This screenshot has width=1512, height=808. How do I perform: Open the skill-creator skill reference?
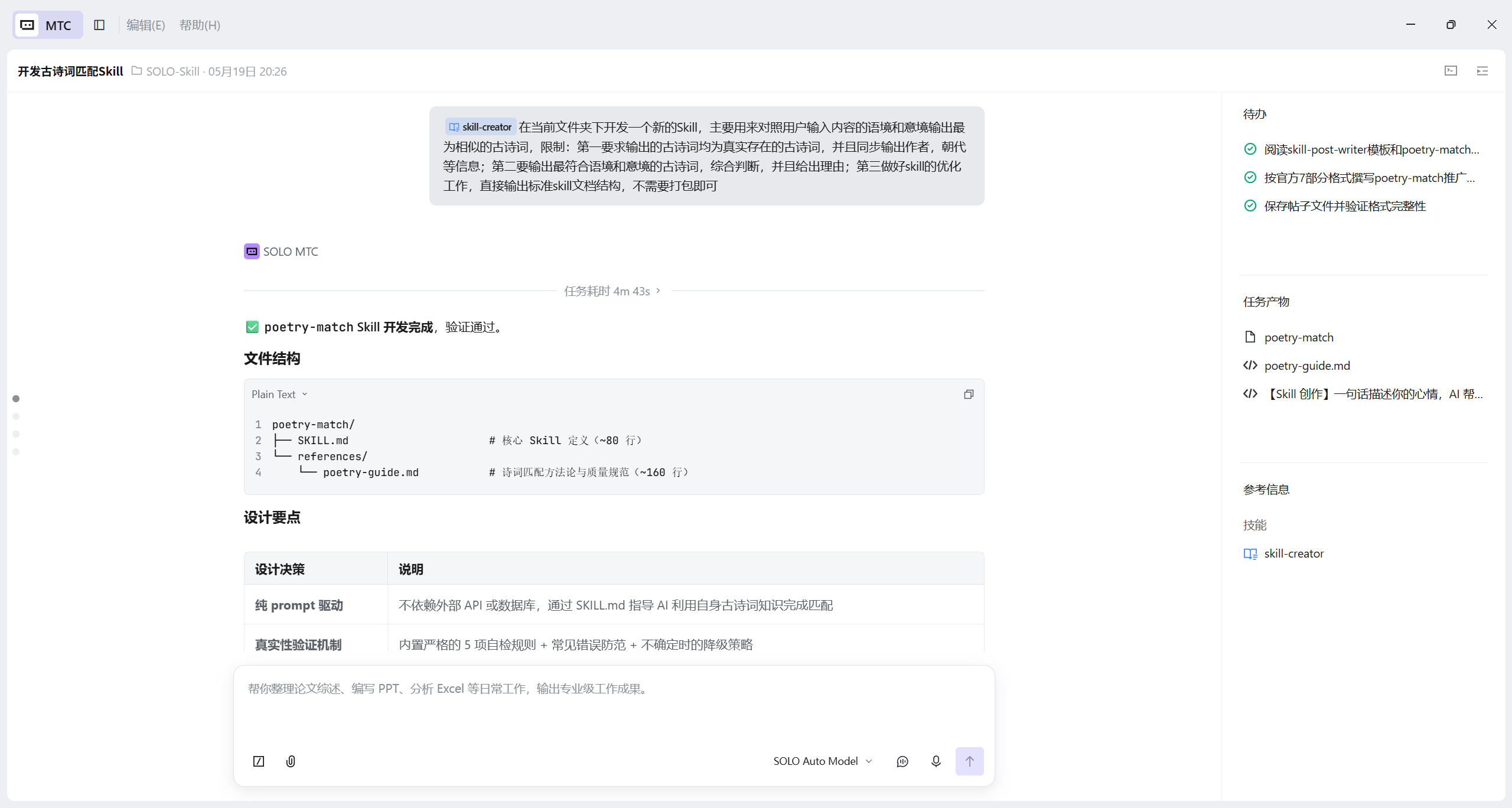(1293, 553)
